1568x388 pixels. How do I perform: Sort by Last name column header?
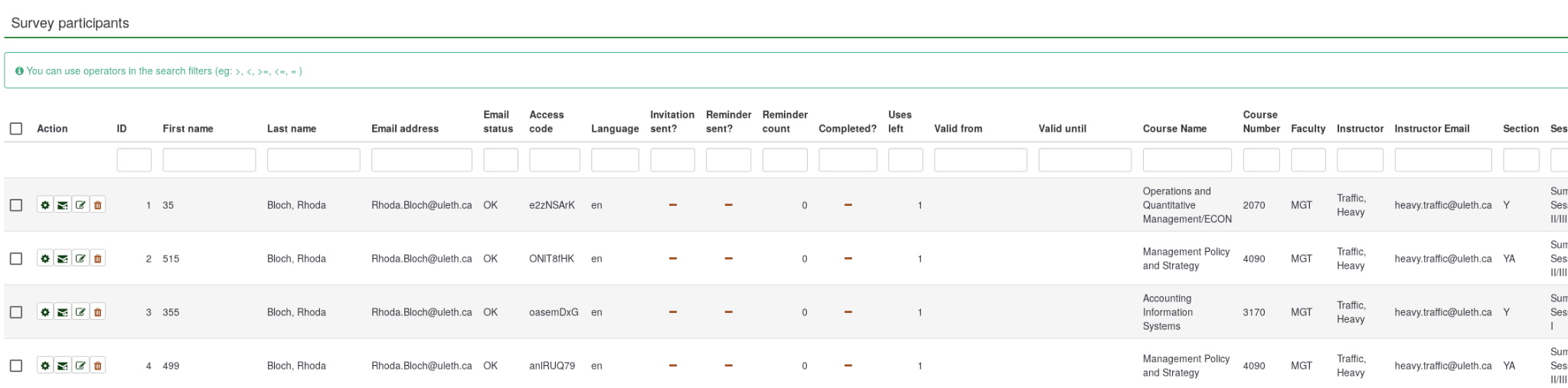292,129
